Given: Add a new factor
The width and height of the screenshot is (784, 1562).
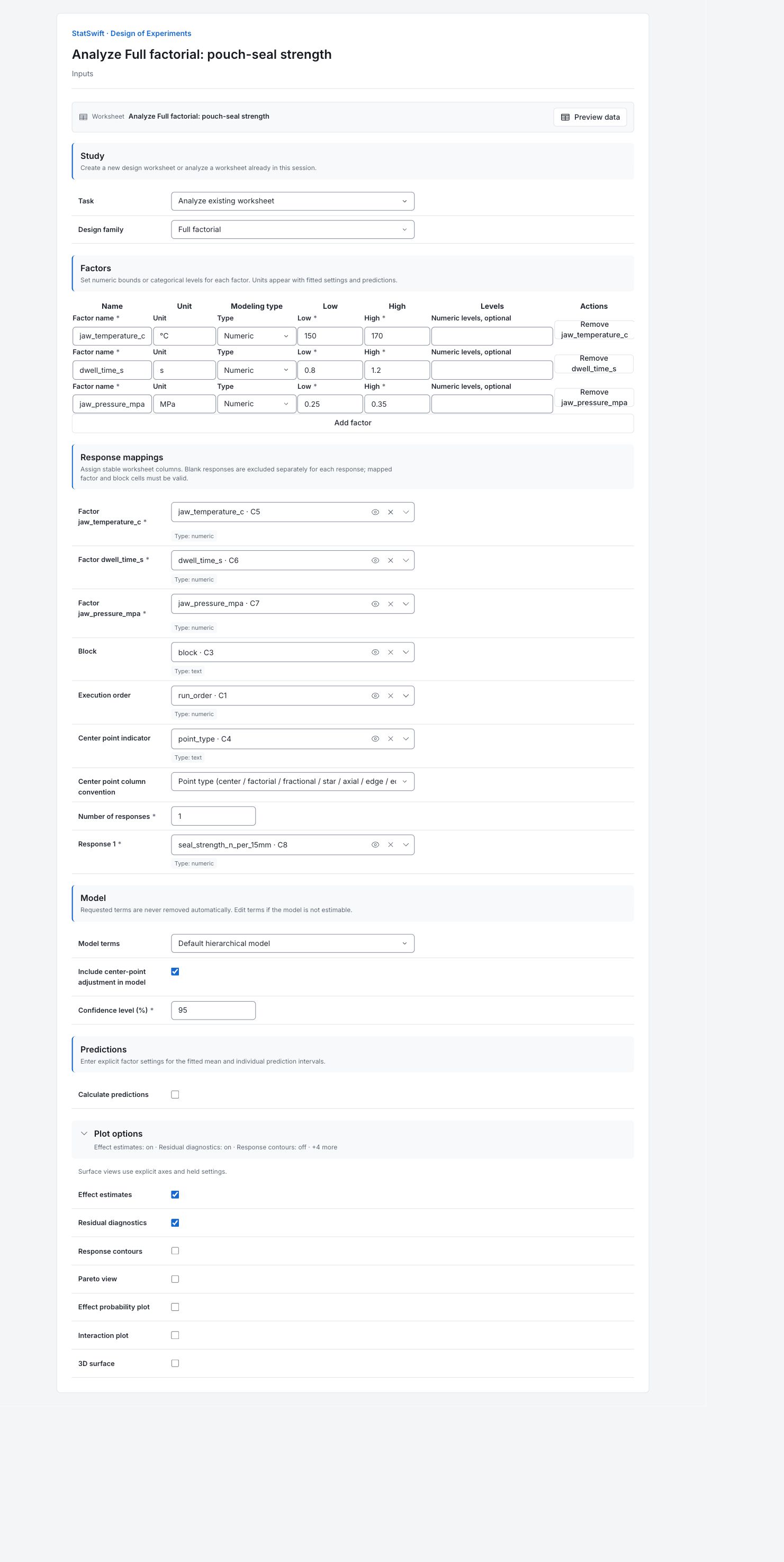Looking at the screenshot, I should click(353, 423).
